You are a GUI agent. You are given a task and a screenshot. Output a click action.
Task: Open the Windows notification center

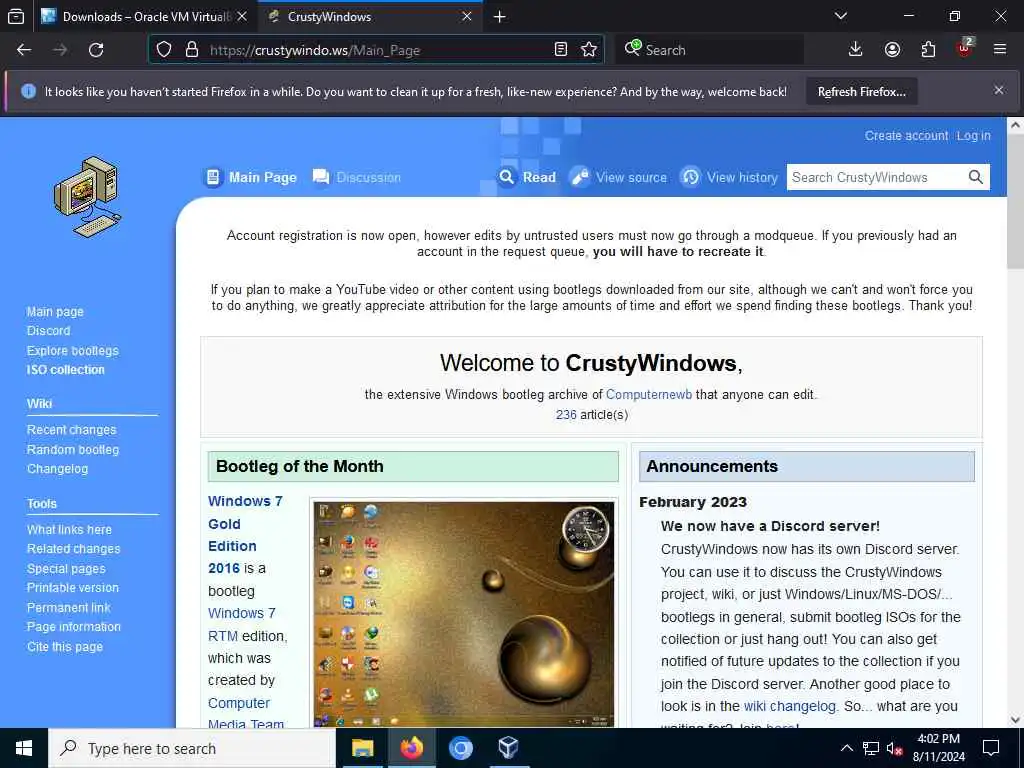point(991,748)
